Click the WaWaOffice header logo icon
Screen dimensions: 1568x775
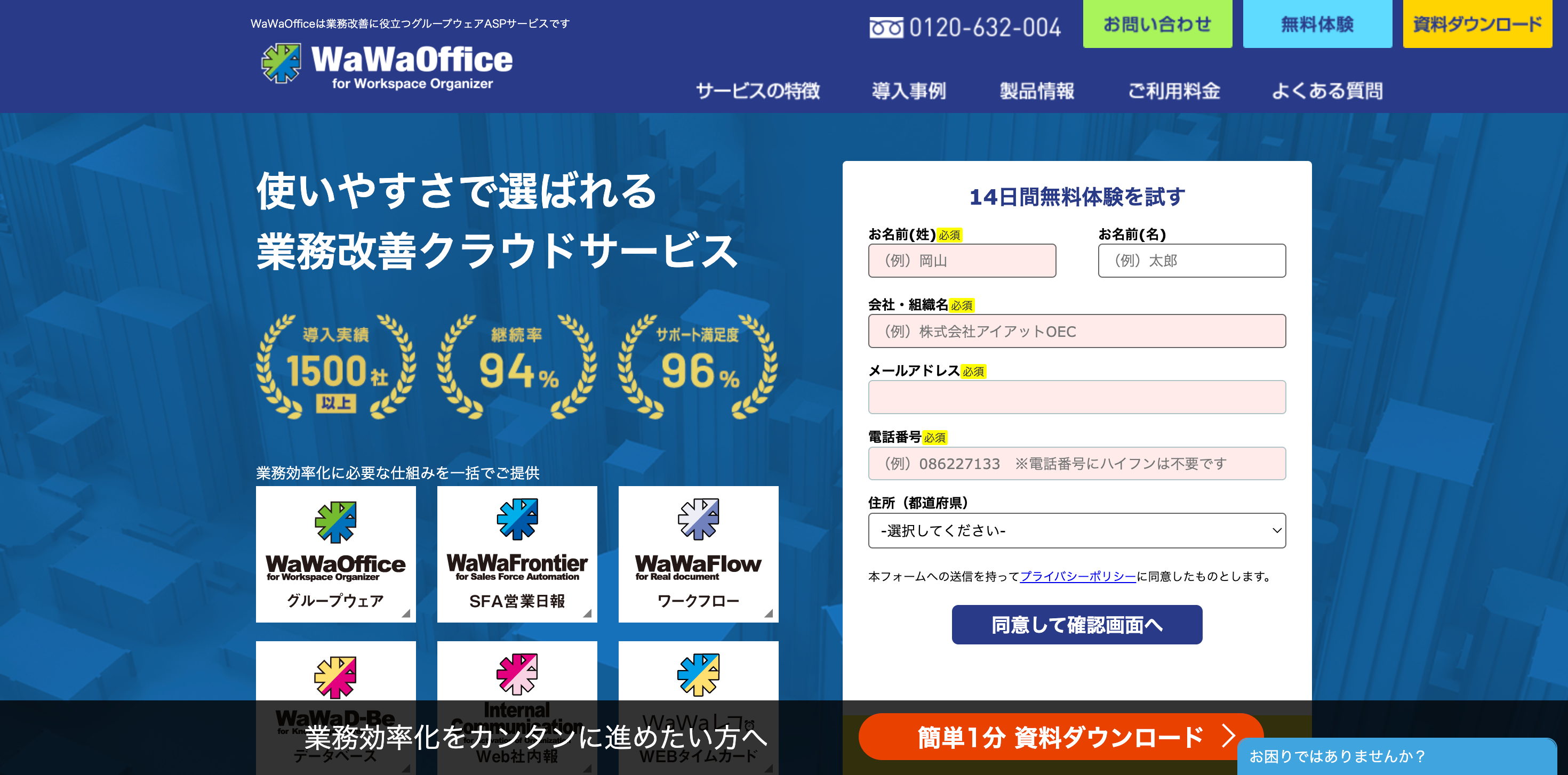pyautogui.click(x=281, y=63)
